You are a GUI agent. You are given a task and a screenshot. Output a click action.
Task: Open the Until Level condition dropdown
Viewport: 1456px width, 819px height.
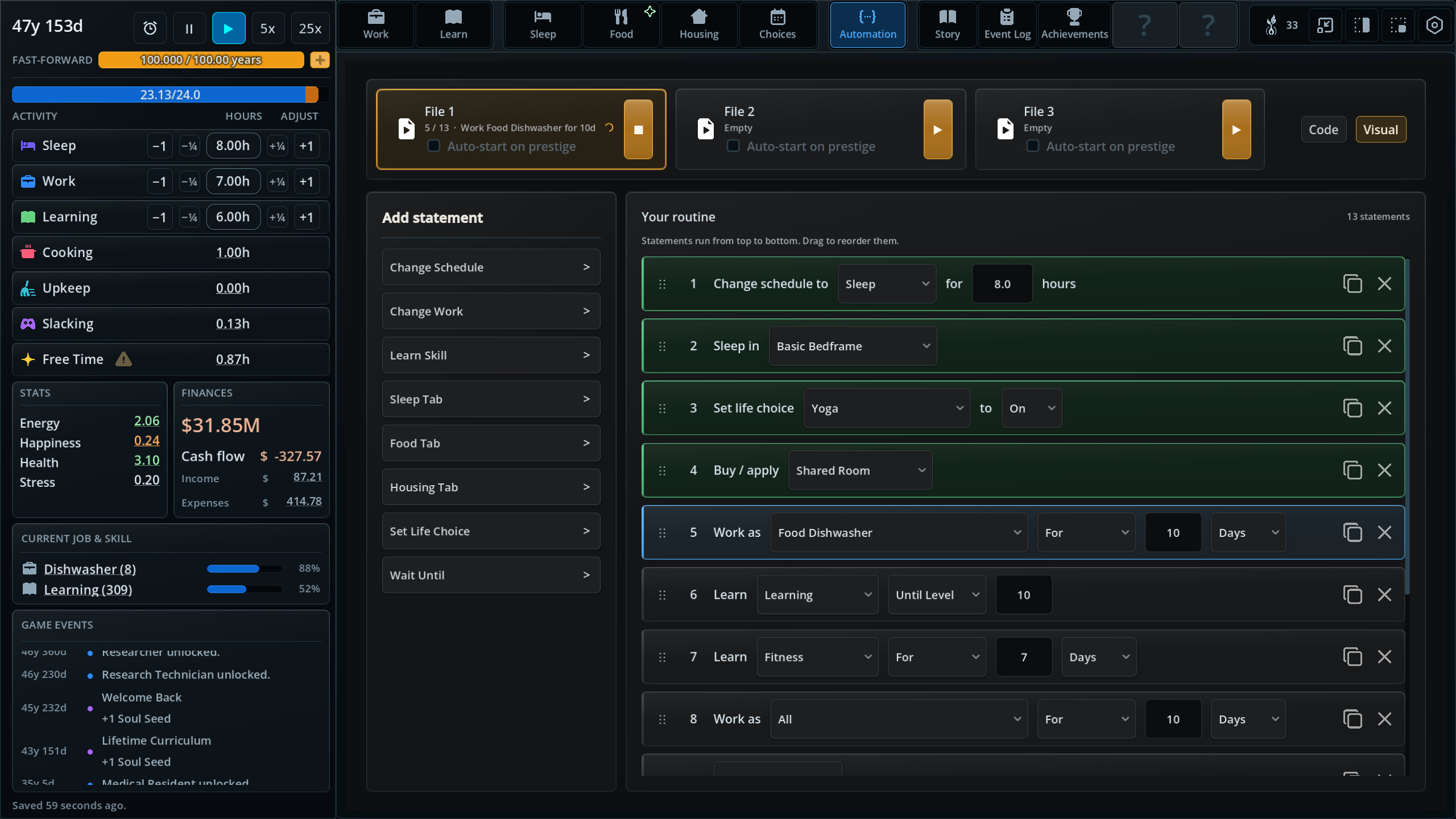point(937,594)
